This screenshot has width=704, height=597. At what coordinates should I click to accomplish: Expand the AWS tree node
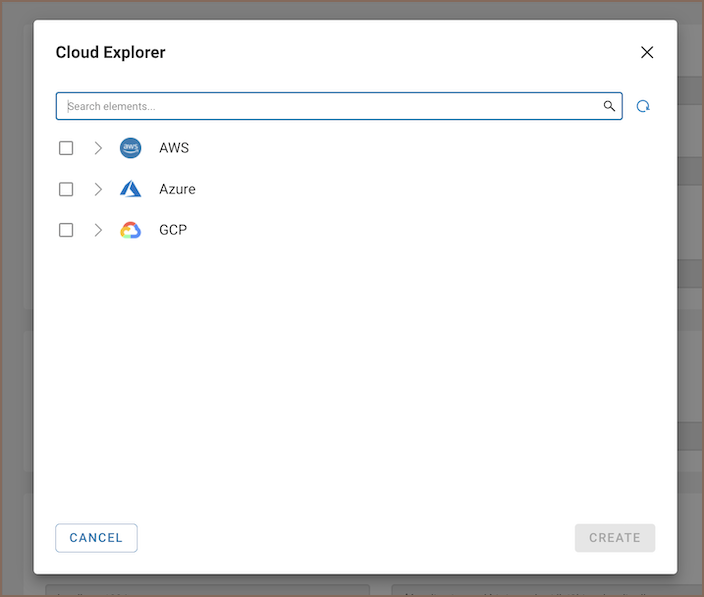[98, 148]
